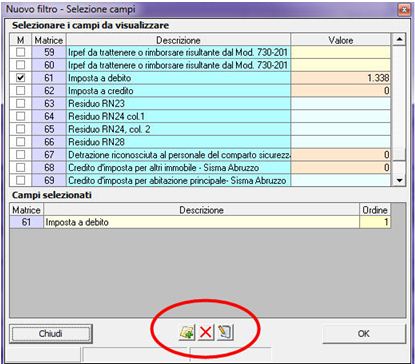Check the box for matrice 69
The image size is (415, 364).
coord(20,180)
